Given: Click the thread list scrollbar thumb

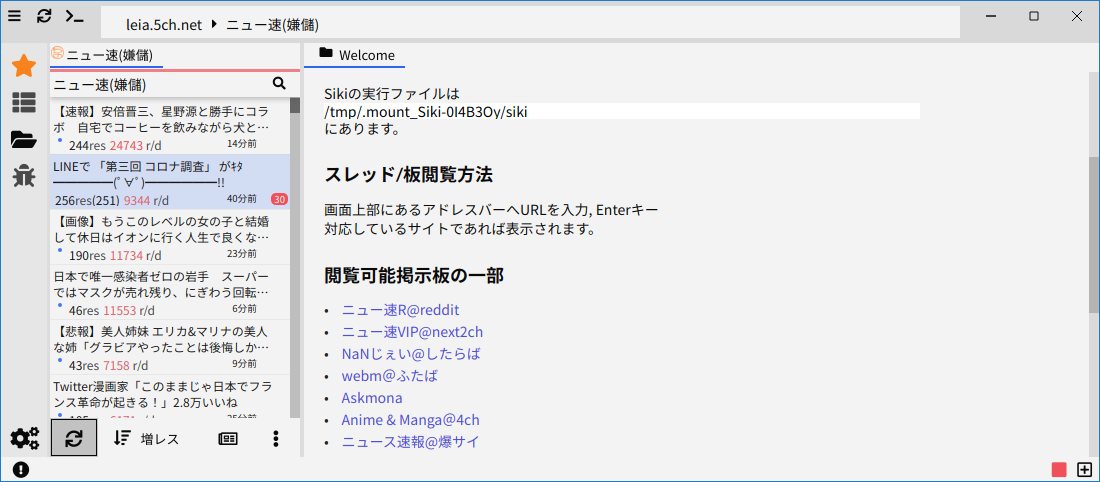Looking at the screenshot, I should point(295,105).
